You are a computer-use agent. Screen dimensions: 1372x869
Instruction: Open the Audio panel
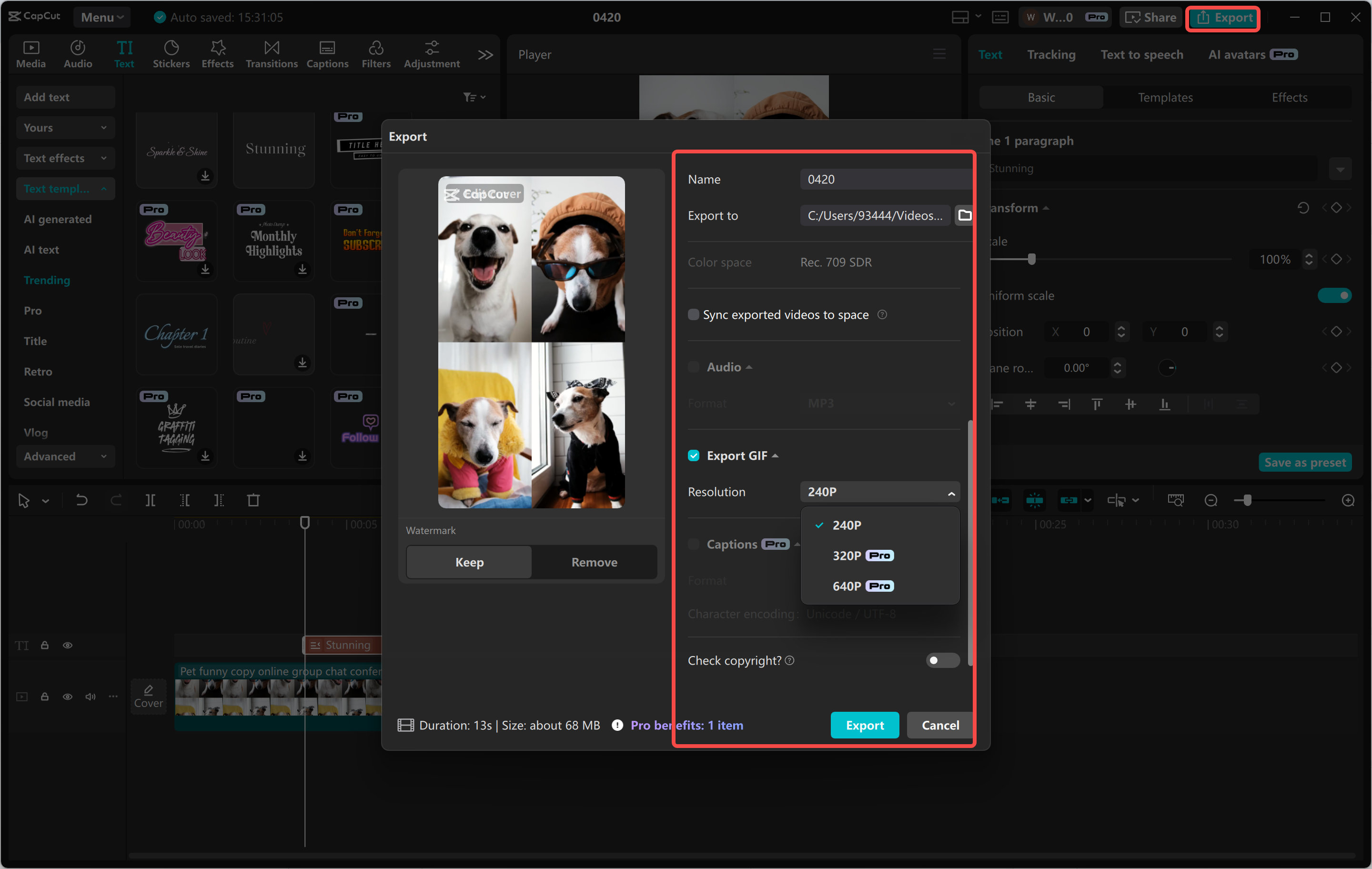pyautogui.click(x=77, y=53)
